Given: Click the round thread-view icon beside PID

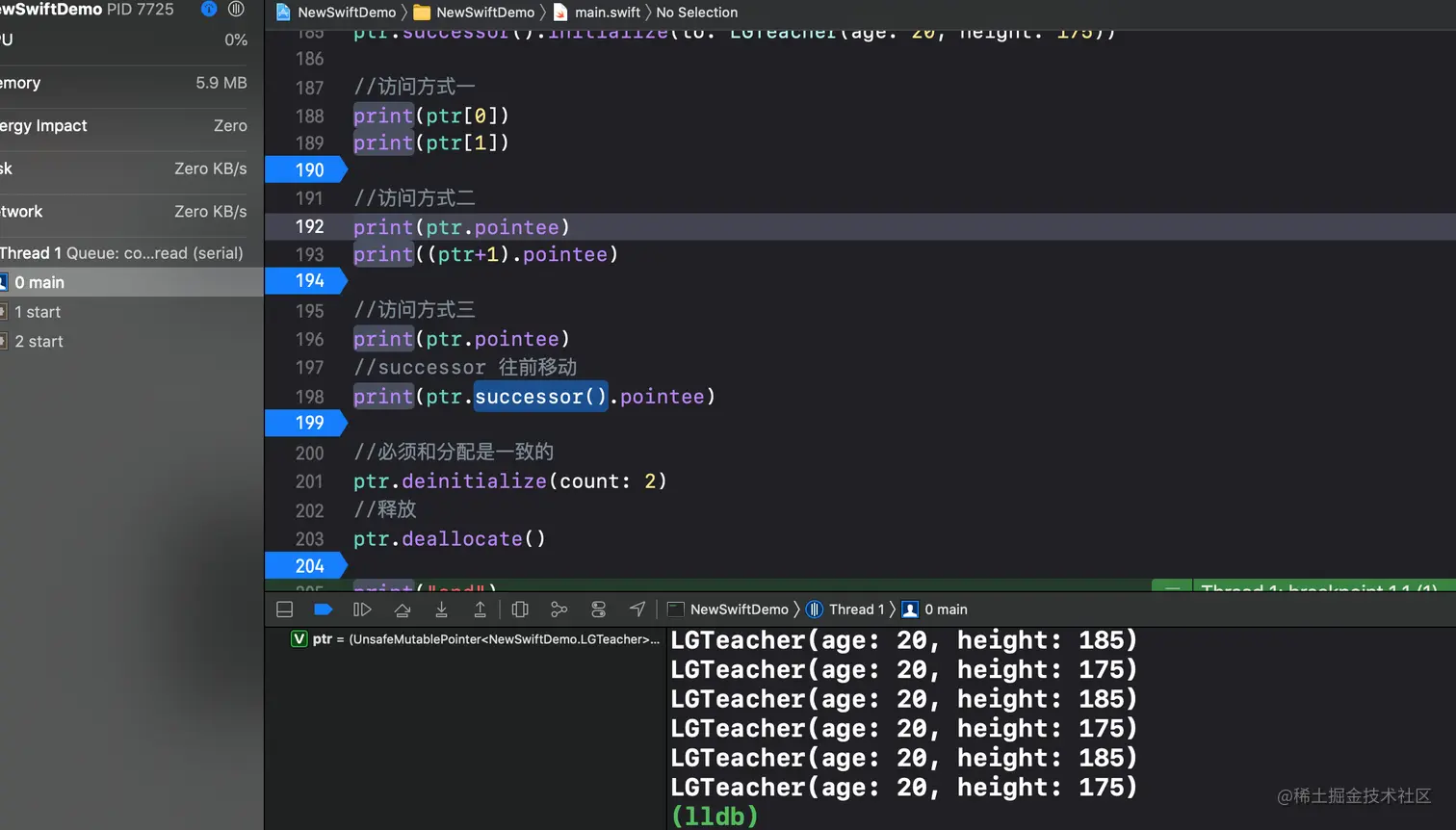Looking at the screenshot, I should [x=236, y=9].
